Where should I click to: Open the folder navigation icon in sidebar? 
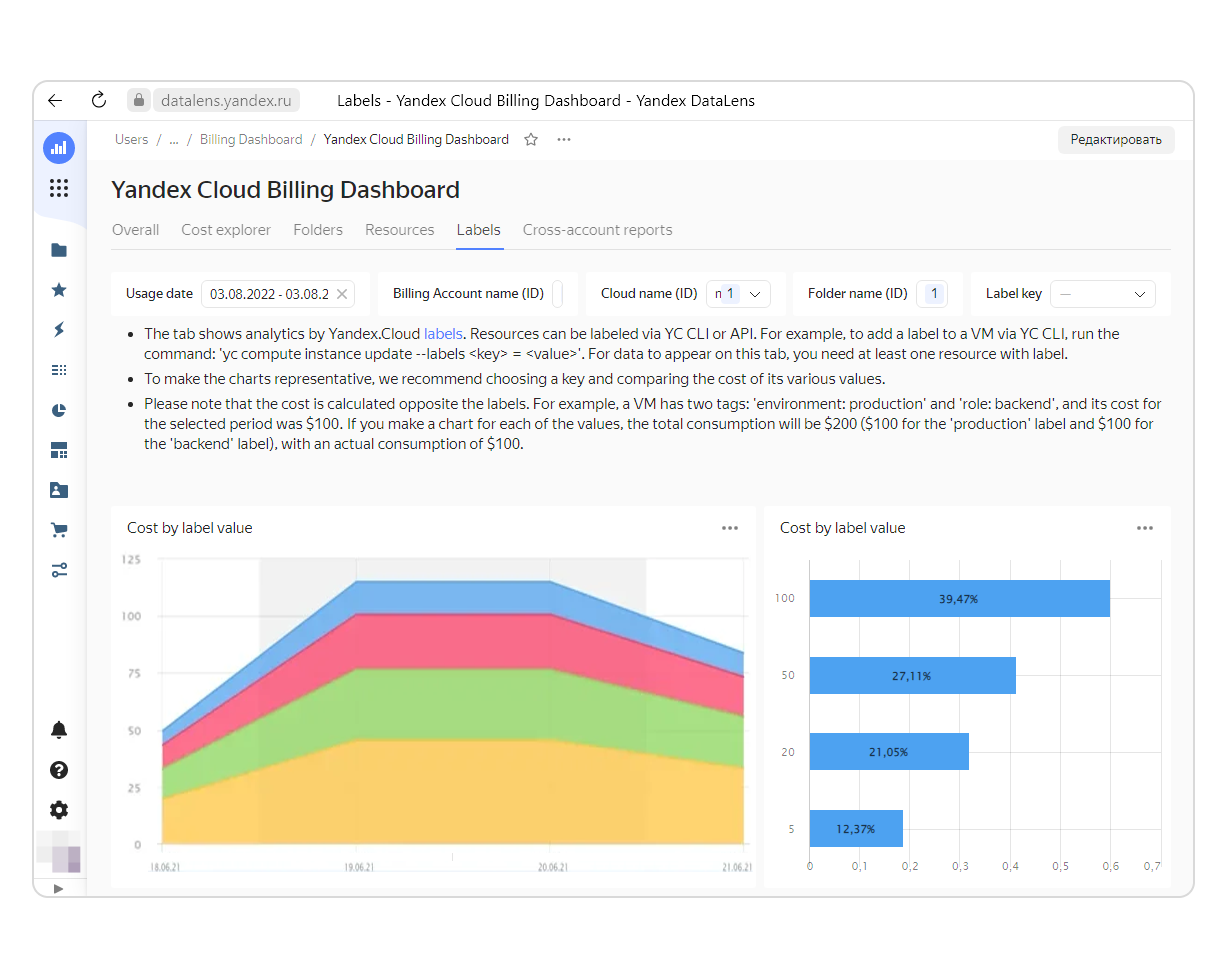(59, 250)
